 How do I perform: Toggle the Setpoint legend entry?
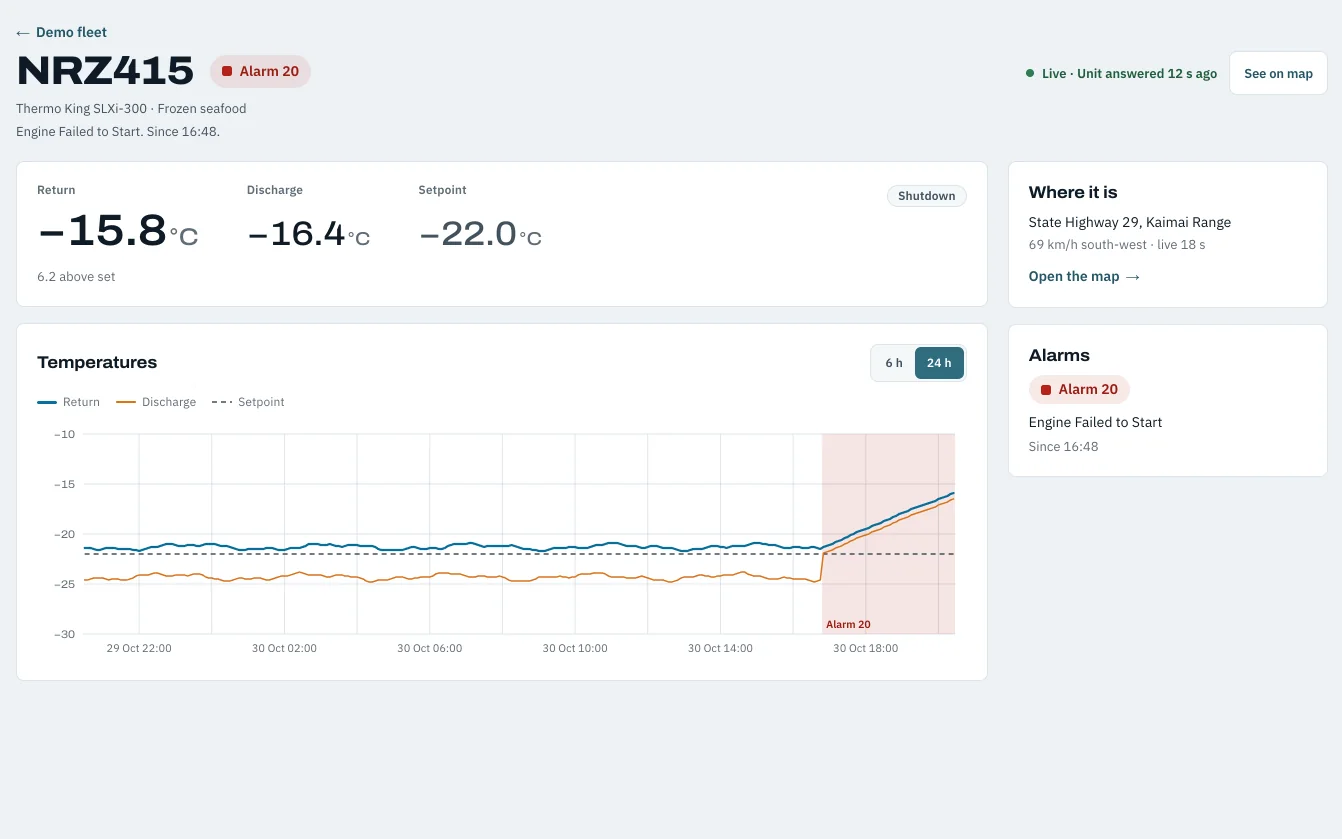pyautogui.click(x=249, y=402)
